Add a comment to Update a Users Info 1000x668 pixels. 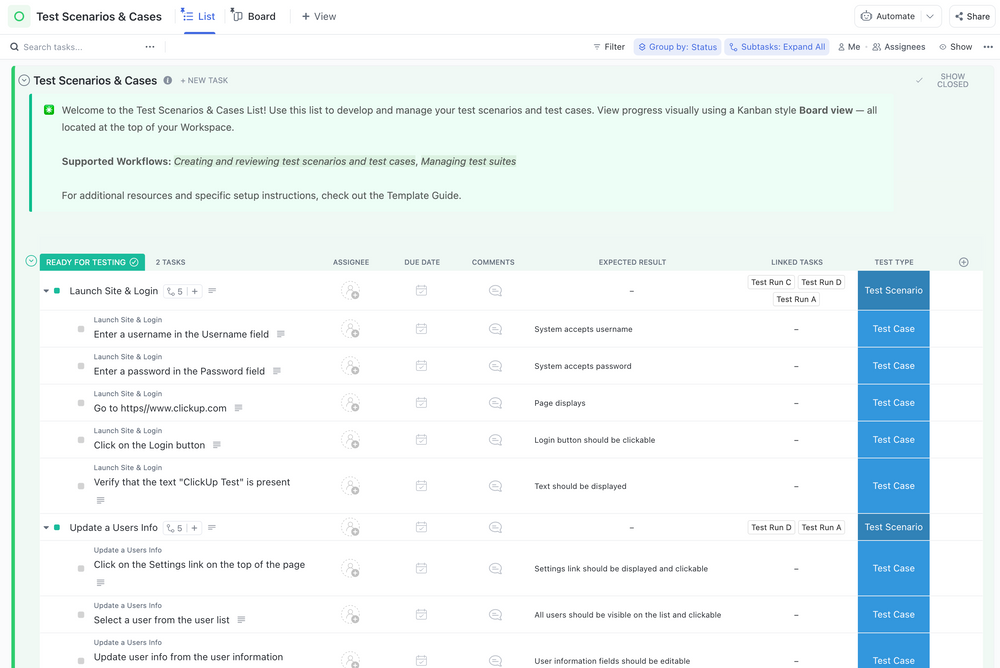[494, 527]
